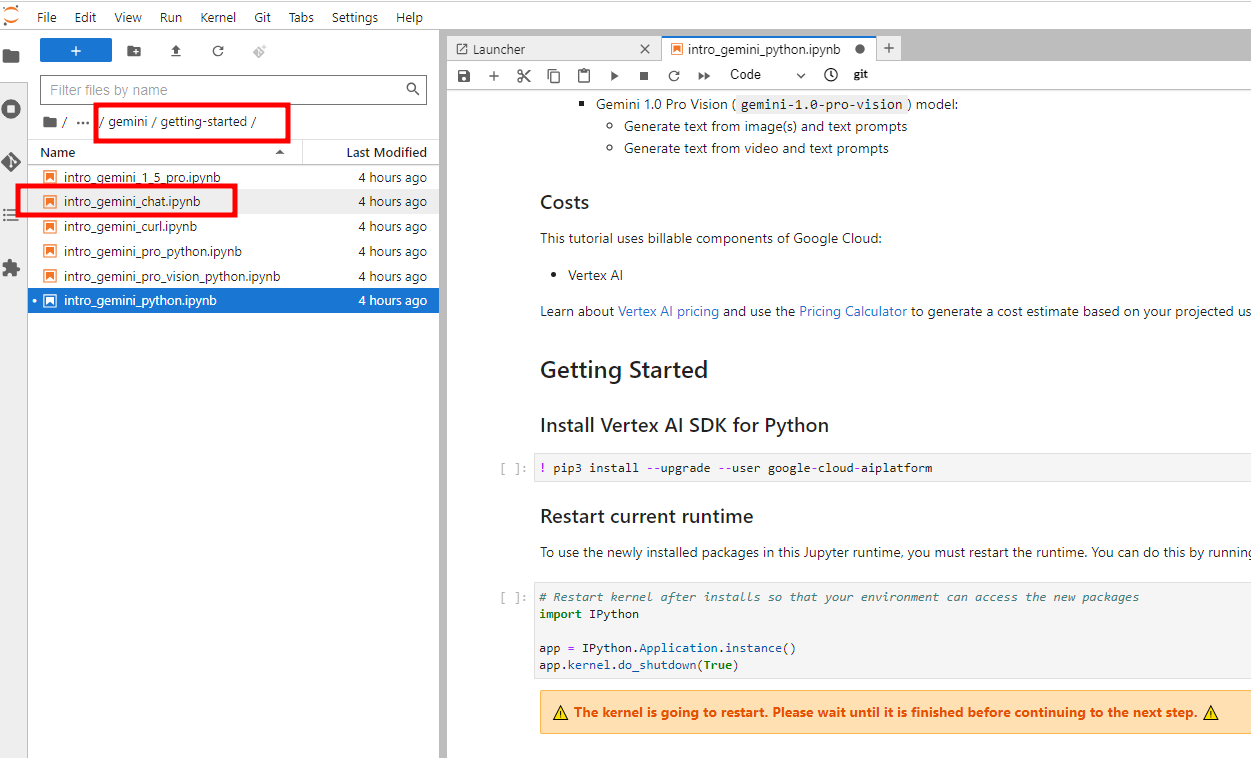Image resolution: width=1251 pixels, height=758 pixels.
Task: Open the Help menu
Action: [x=409, y=17]
